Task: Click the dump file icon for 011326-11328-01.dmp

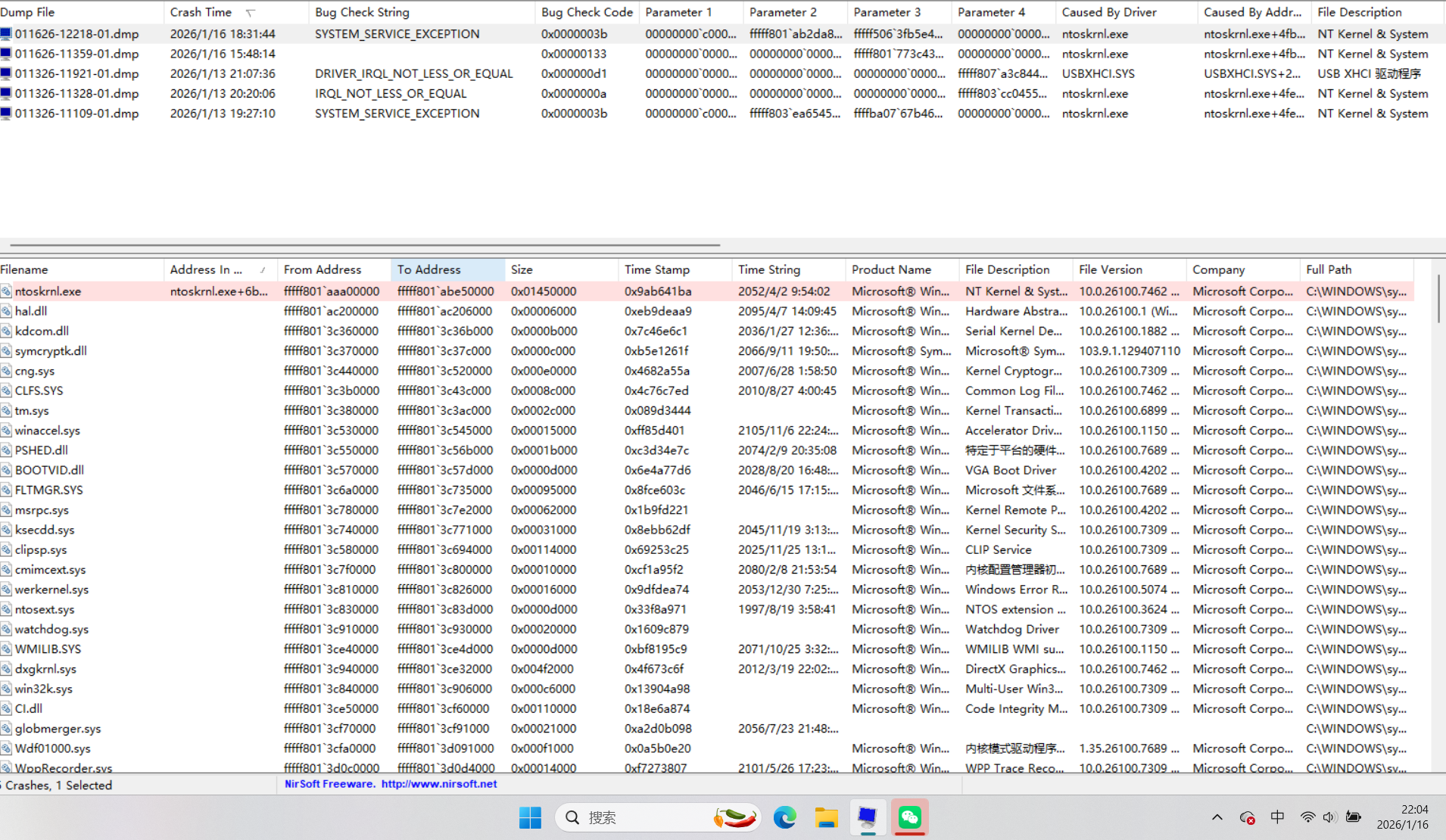Action: 6,94
